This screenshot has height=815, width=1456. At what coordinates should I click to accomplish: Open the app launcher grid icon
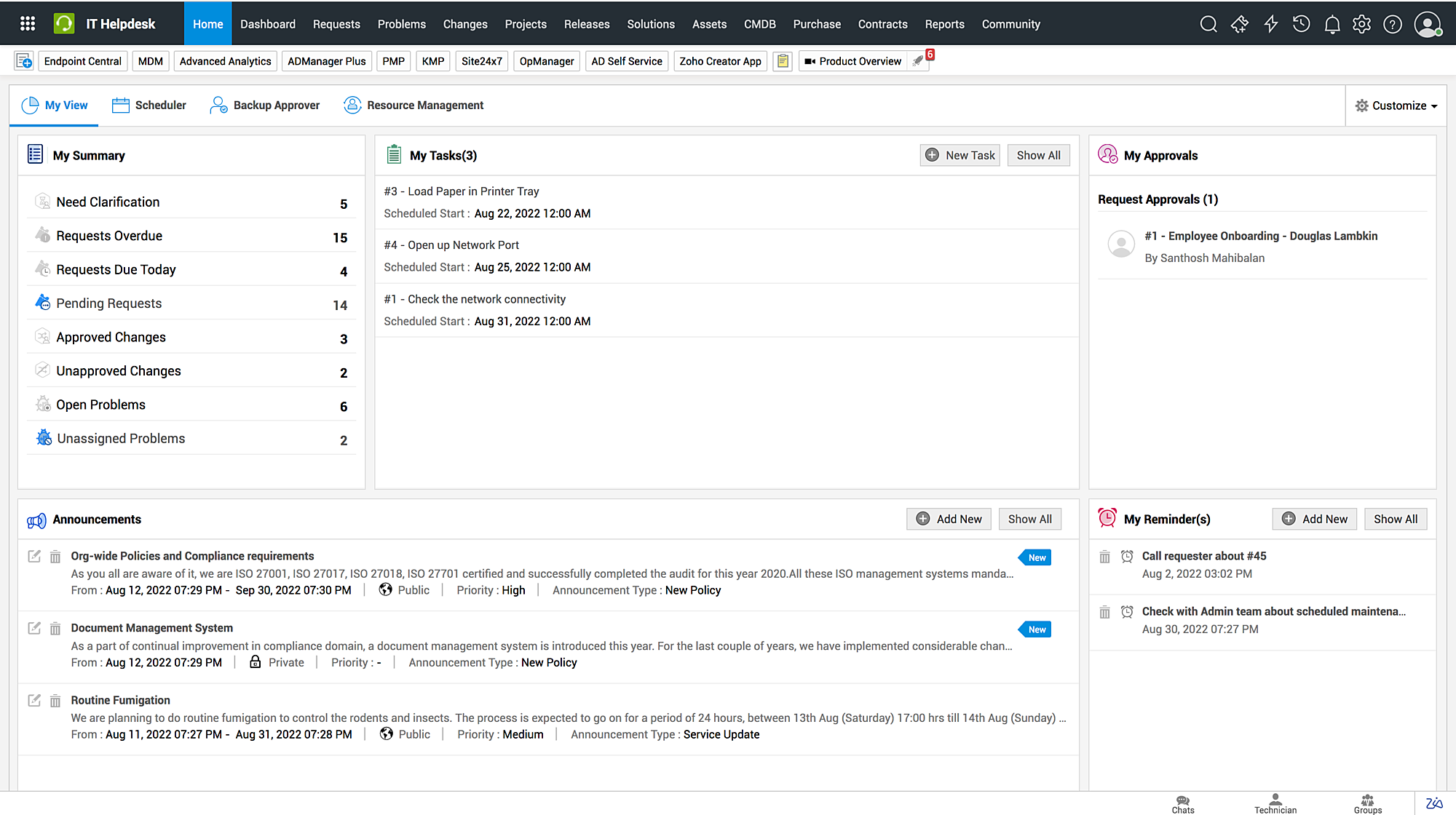pos(28,23)
